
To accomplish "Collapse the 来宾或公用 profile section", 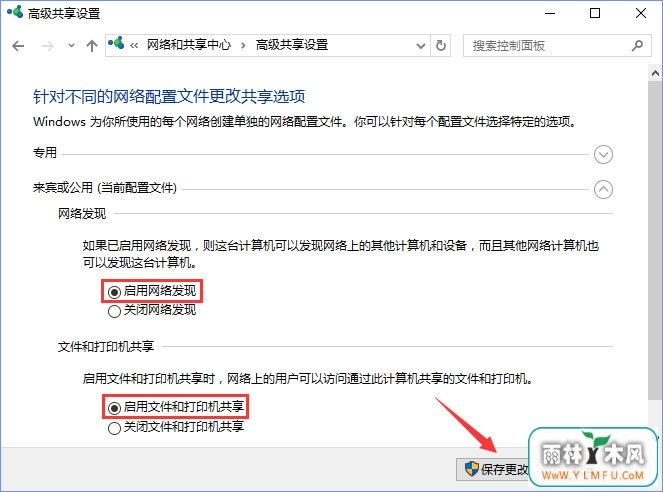I will pos(603,189).
